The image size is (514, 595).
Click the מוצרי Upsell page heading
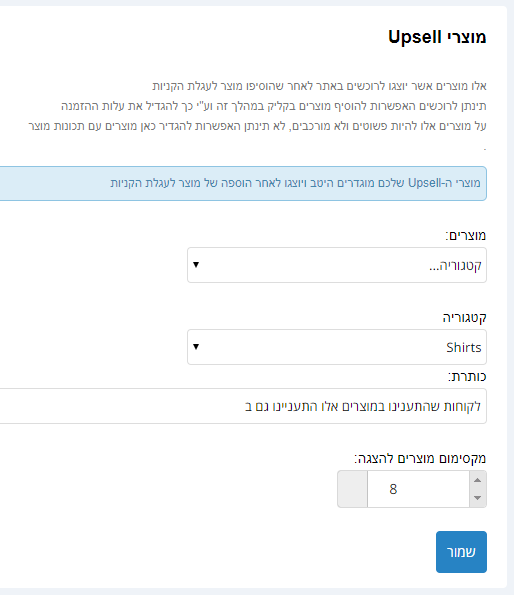pyautogui.click(x=437, y=37)
